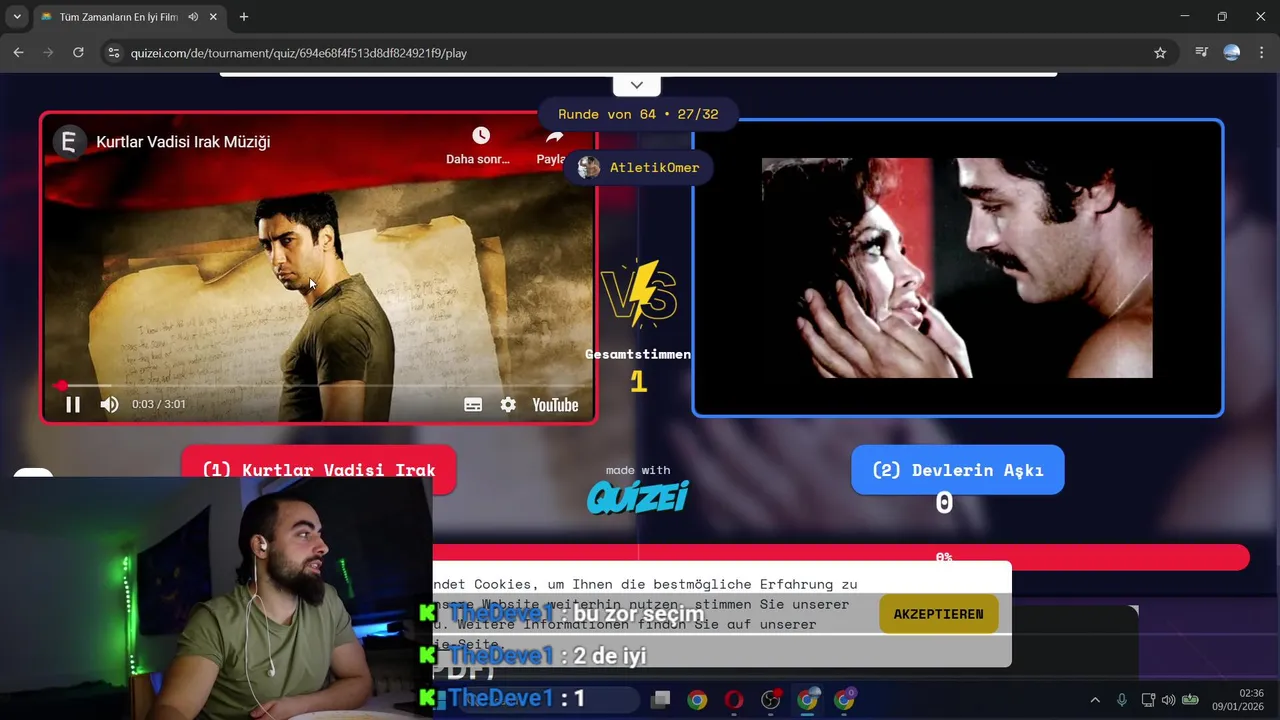The height and width of the screenshot is (720, 1280).
Task: Open network status tray icon
Action: (1148, 700)
